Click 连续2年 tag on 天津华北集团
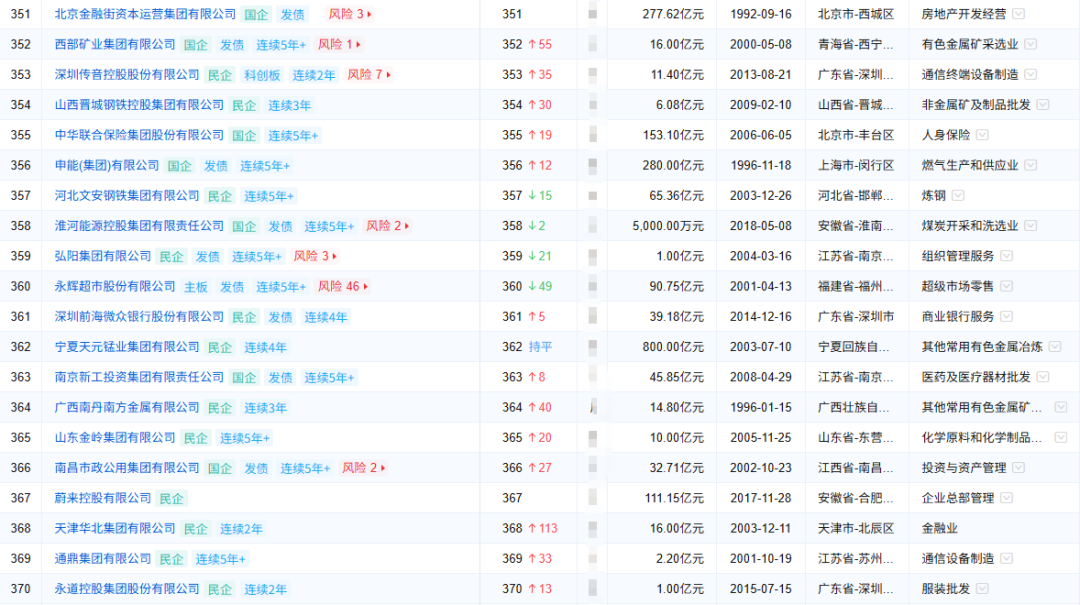The width and height of the screenshot is (1080, 605). 241,529
